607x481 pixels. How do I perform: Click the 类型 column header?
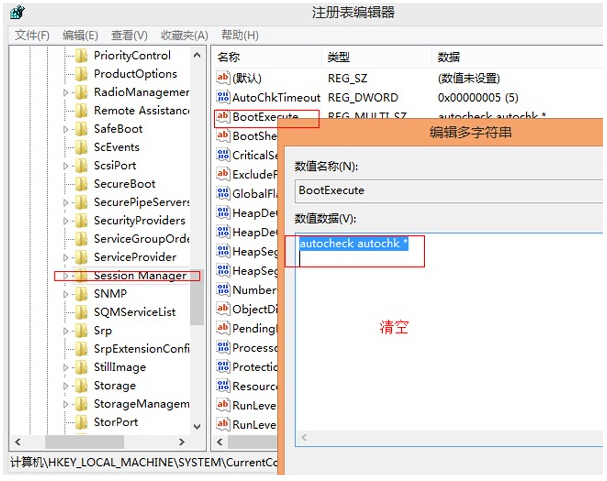tap(376, 57)
